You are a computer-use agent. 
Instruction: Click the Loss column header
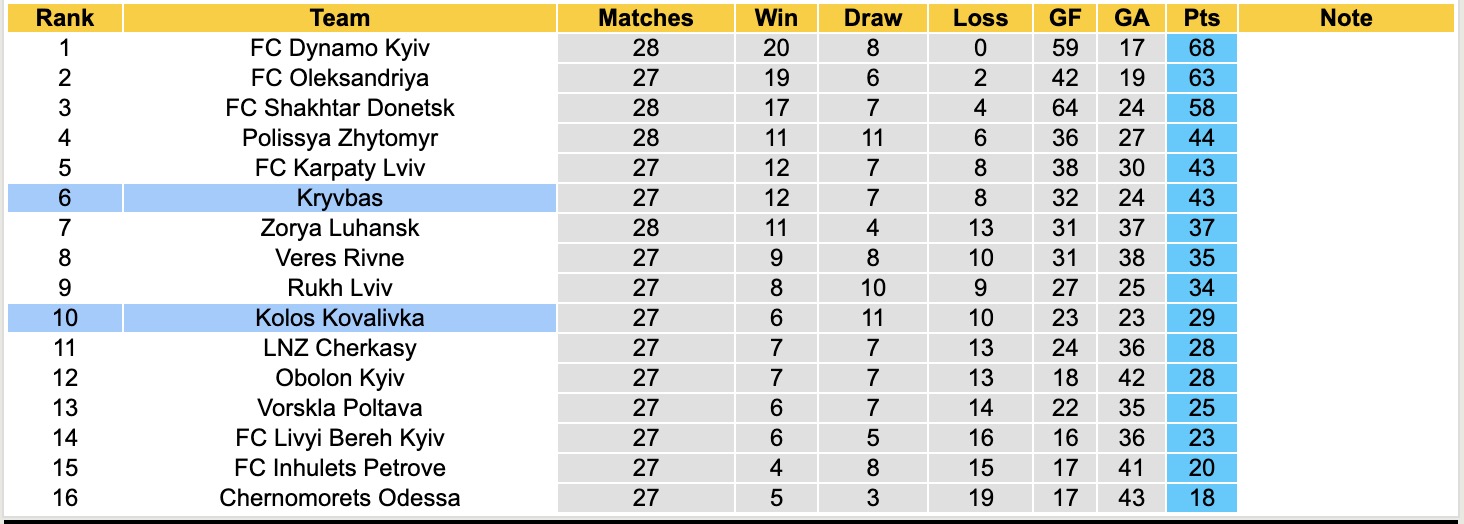[980, 18]
